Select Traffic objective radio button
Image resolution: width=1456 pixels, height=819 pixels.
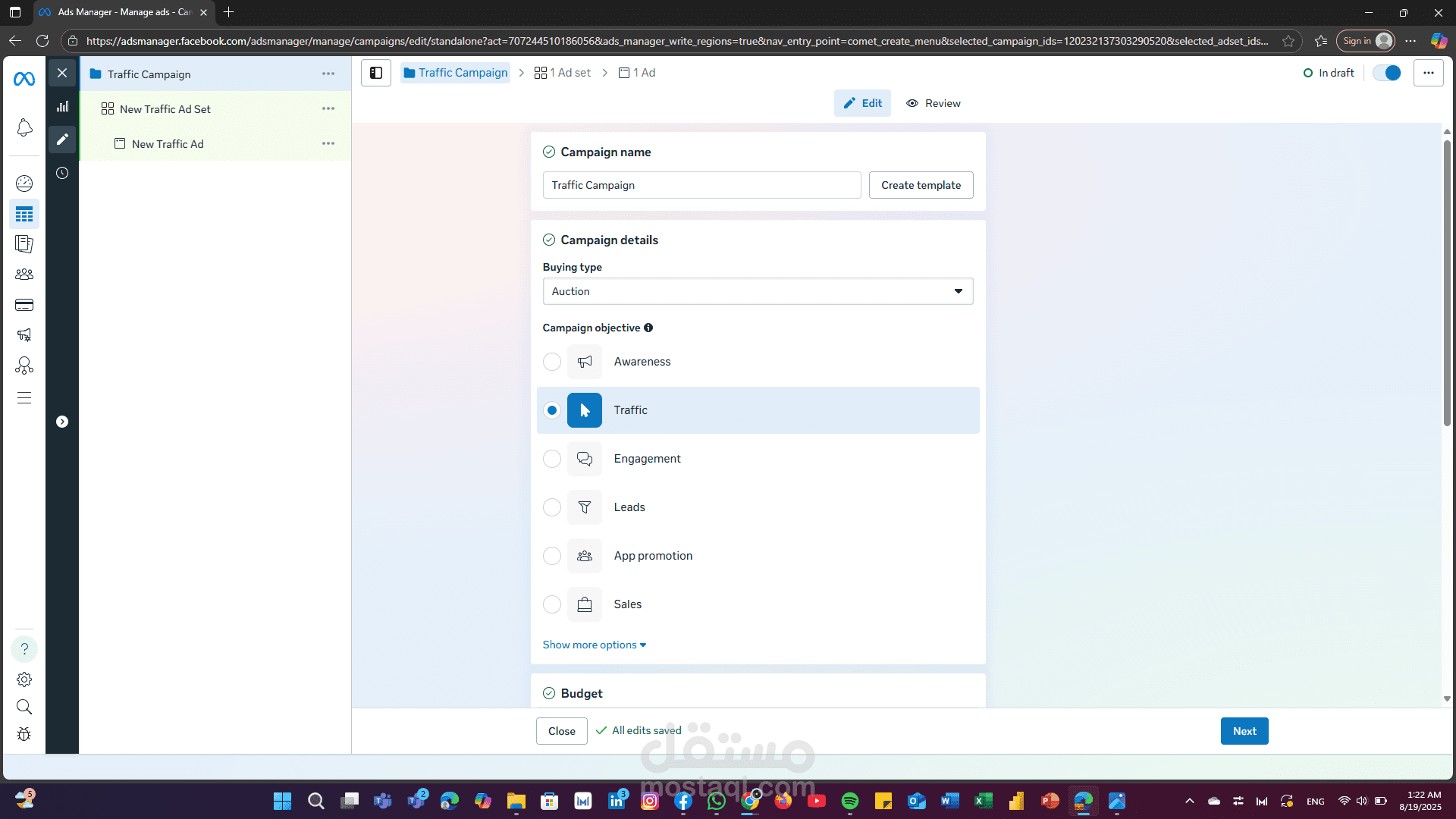click(x=552, y=410)
